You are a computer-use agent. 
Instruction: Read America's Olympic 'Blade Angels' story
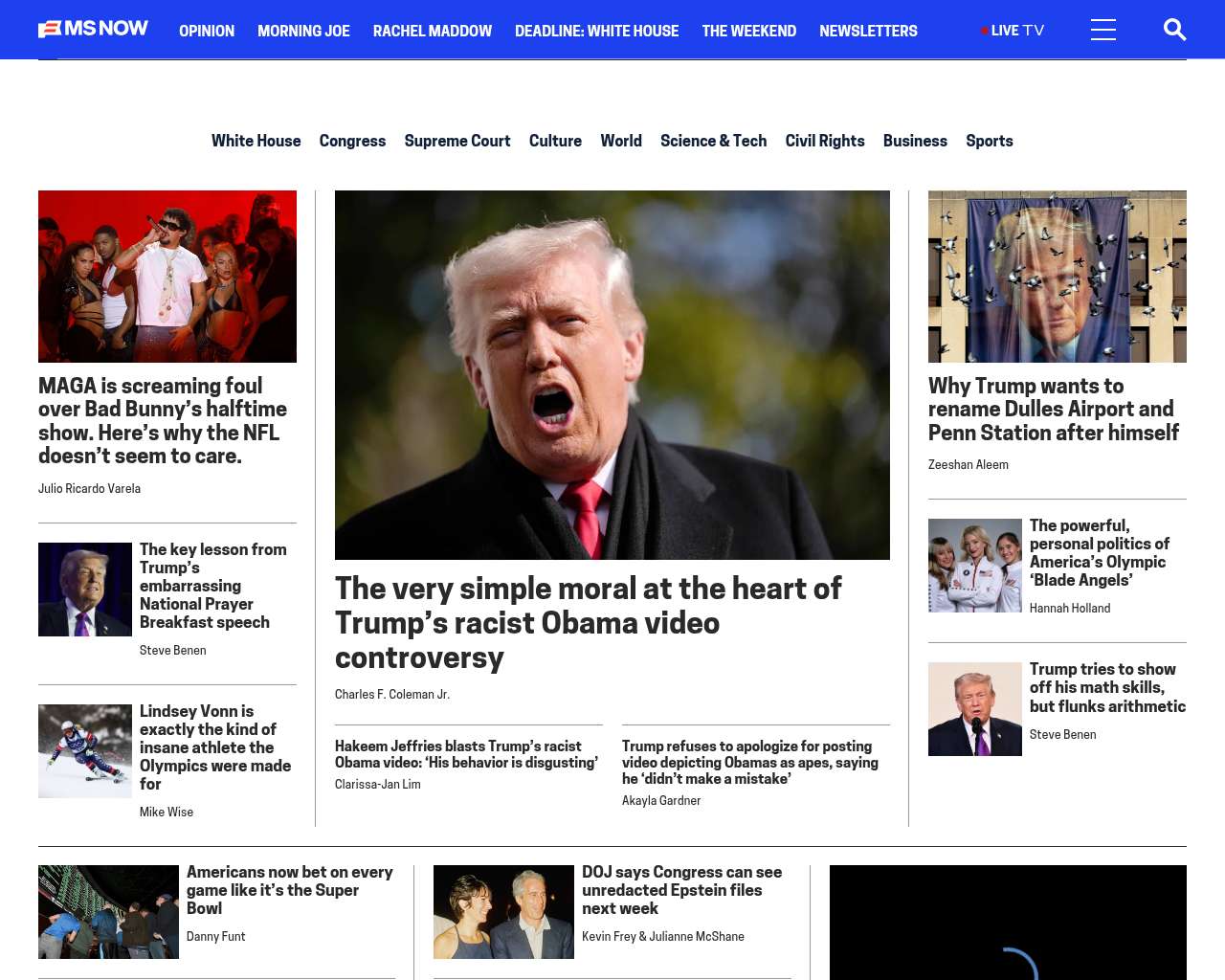tap(1100, 553)
